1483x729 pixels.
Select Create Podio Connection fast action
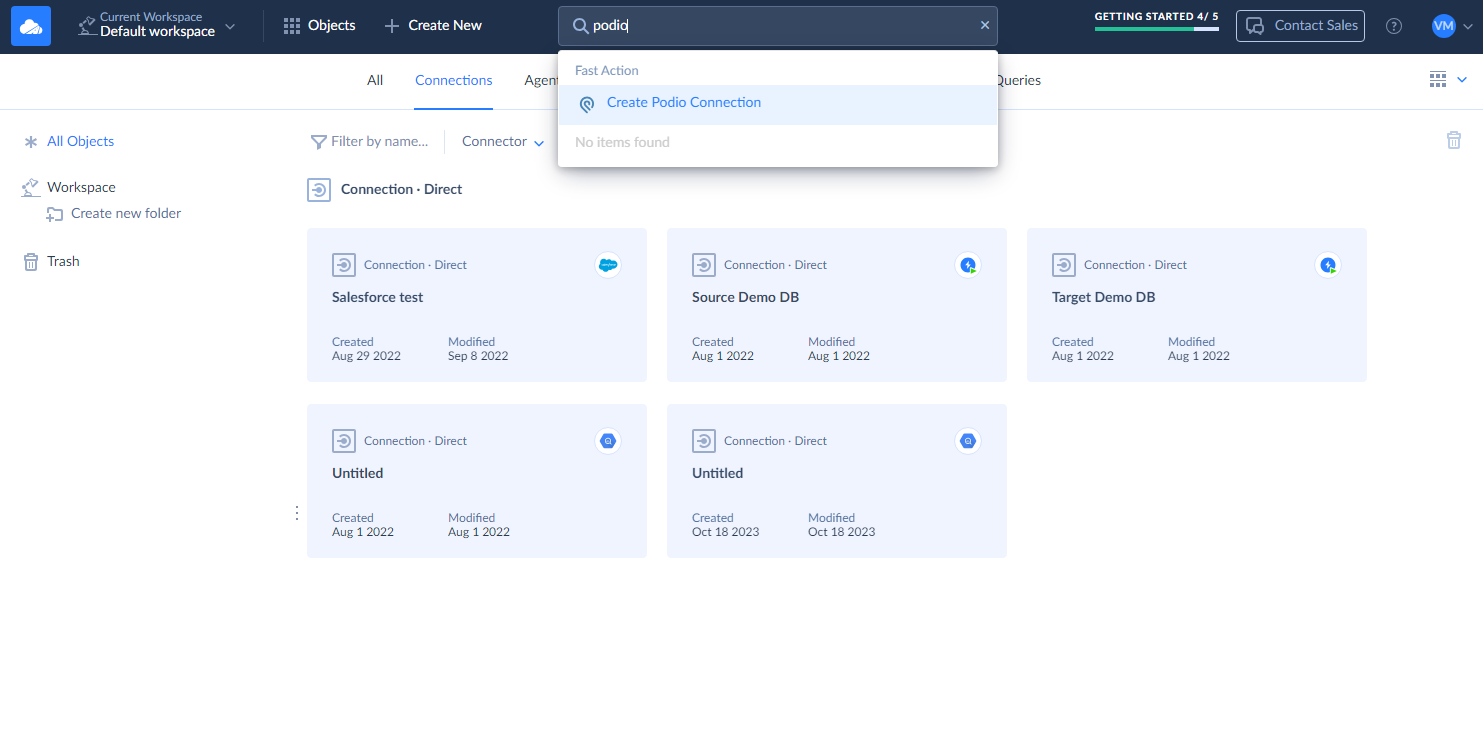pos(683,103)
